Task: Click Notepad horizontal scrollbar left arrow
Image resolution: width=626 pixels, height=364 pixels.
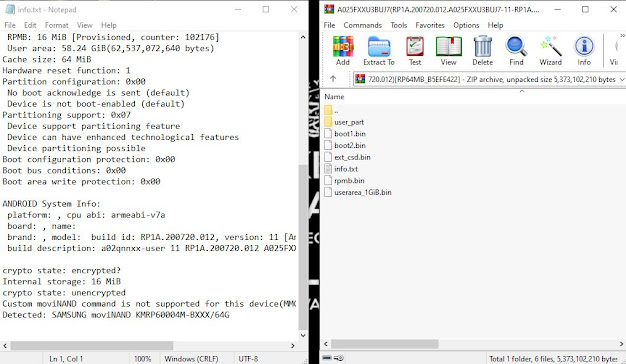Action: (x=5, y=346)
